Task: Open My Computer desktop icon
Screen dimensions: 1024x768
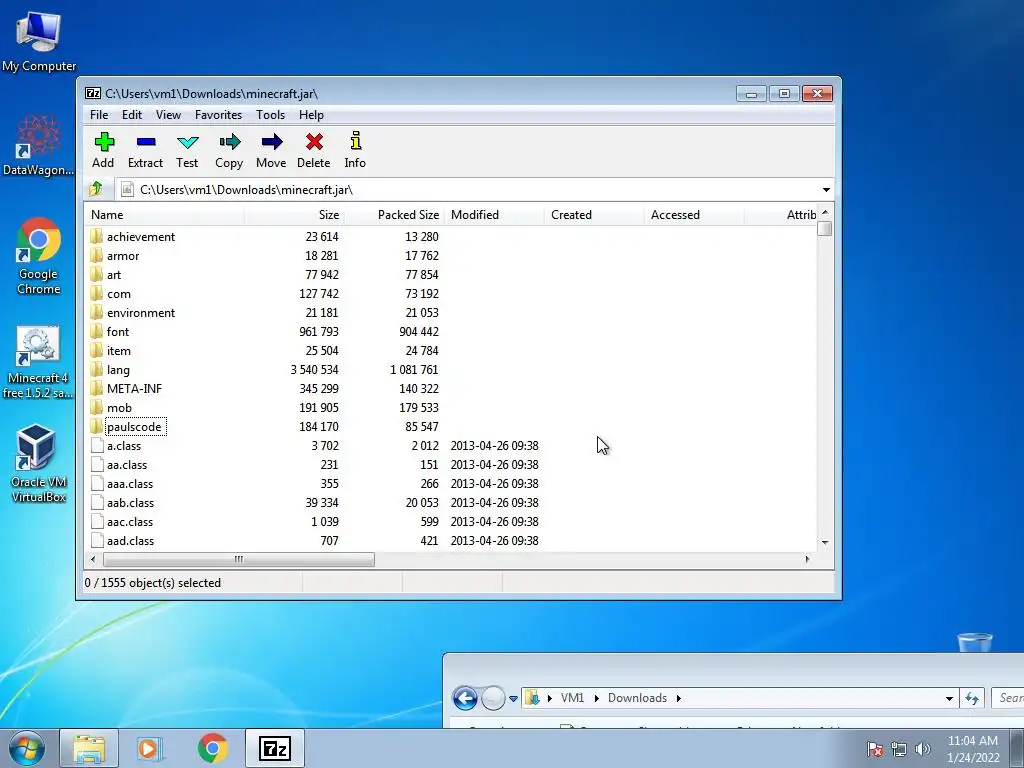Action: (x=39, y=42)
